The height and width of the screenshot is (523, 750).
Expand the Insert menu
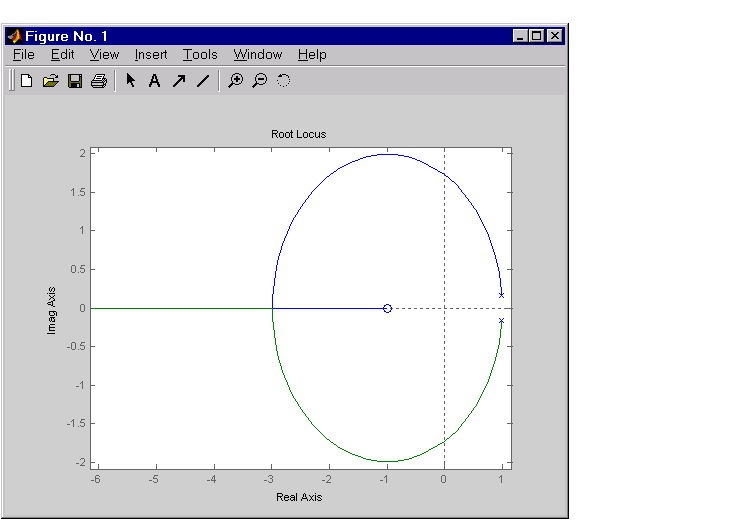point(151,55)
